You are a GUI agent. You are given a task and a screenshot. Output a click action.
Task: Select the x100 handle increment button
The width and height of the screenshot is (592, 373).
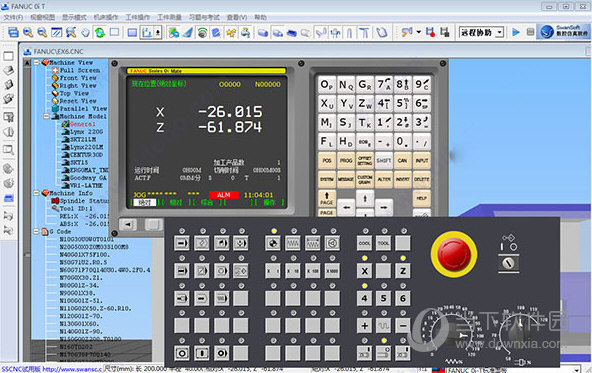313,271
